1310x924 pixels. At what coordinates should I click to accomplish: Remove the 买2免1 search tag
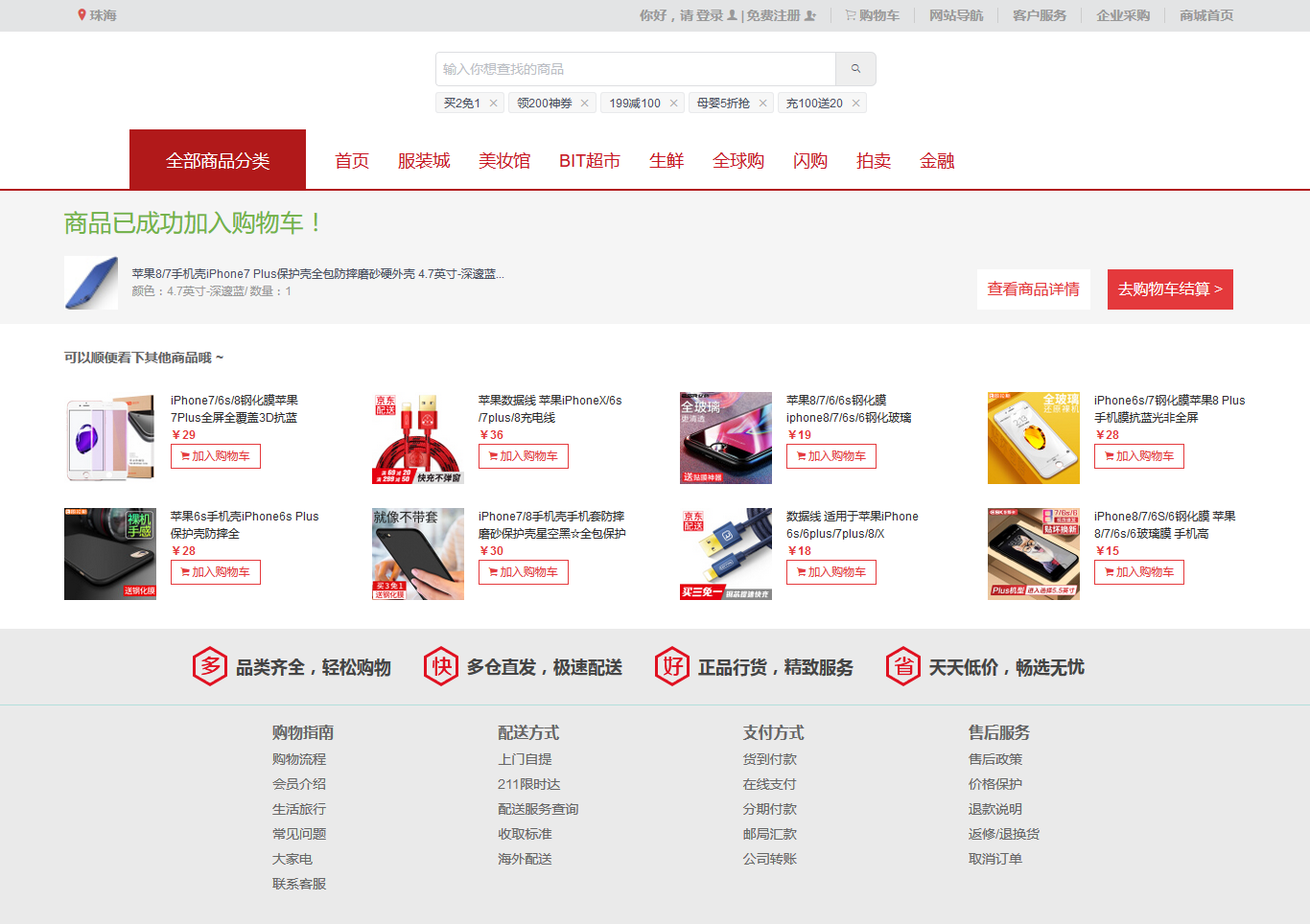point(493,104)
